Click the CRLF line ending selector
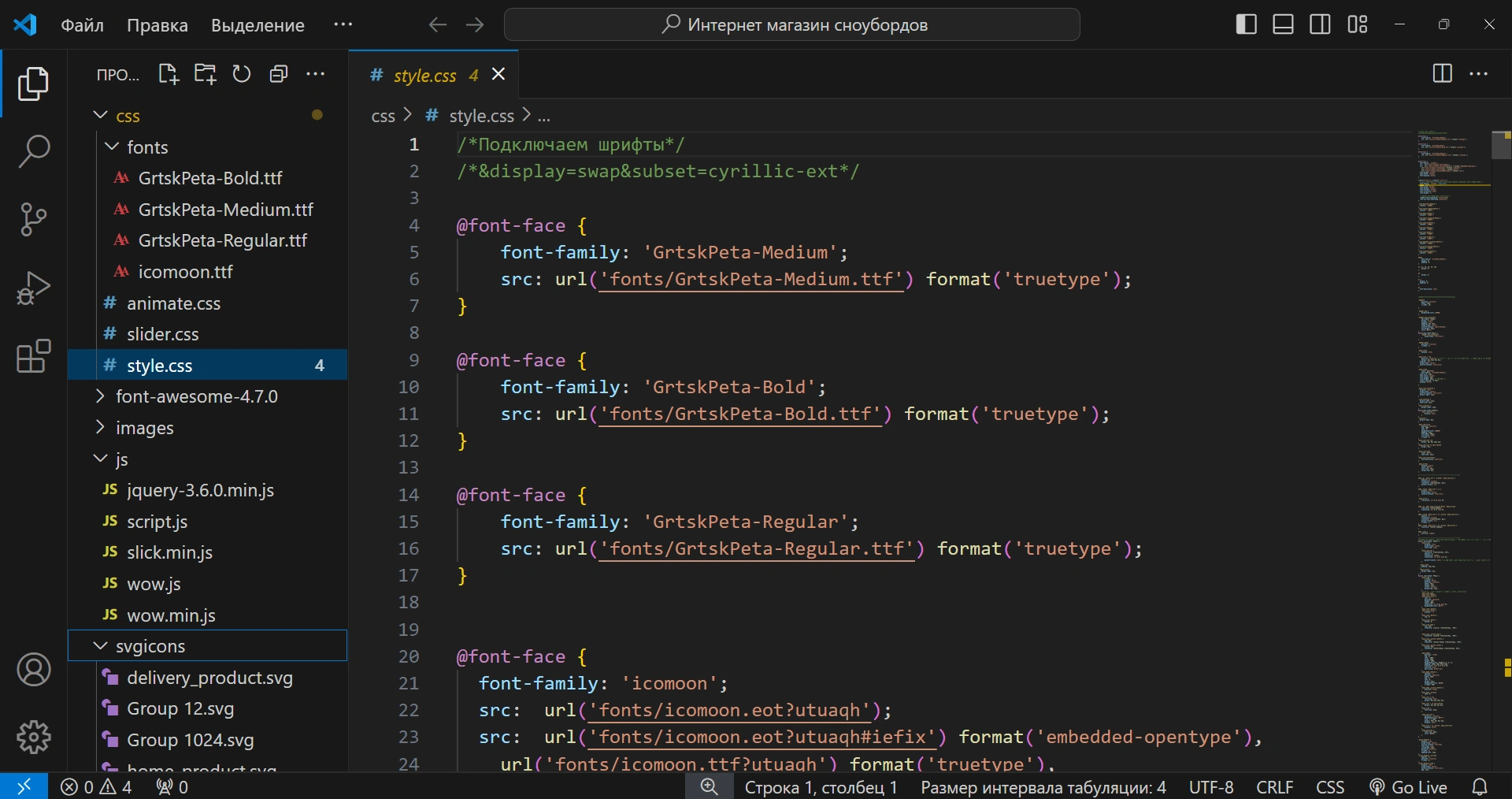 point(1274,787)
